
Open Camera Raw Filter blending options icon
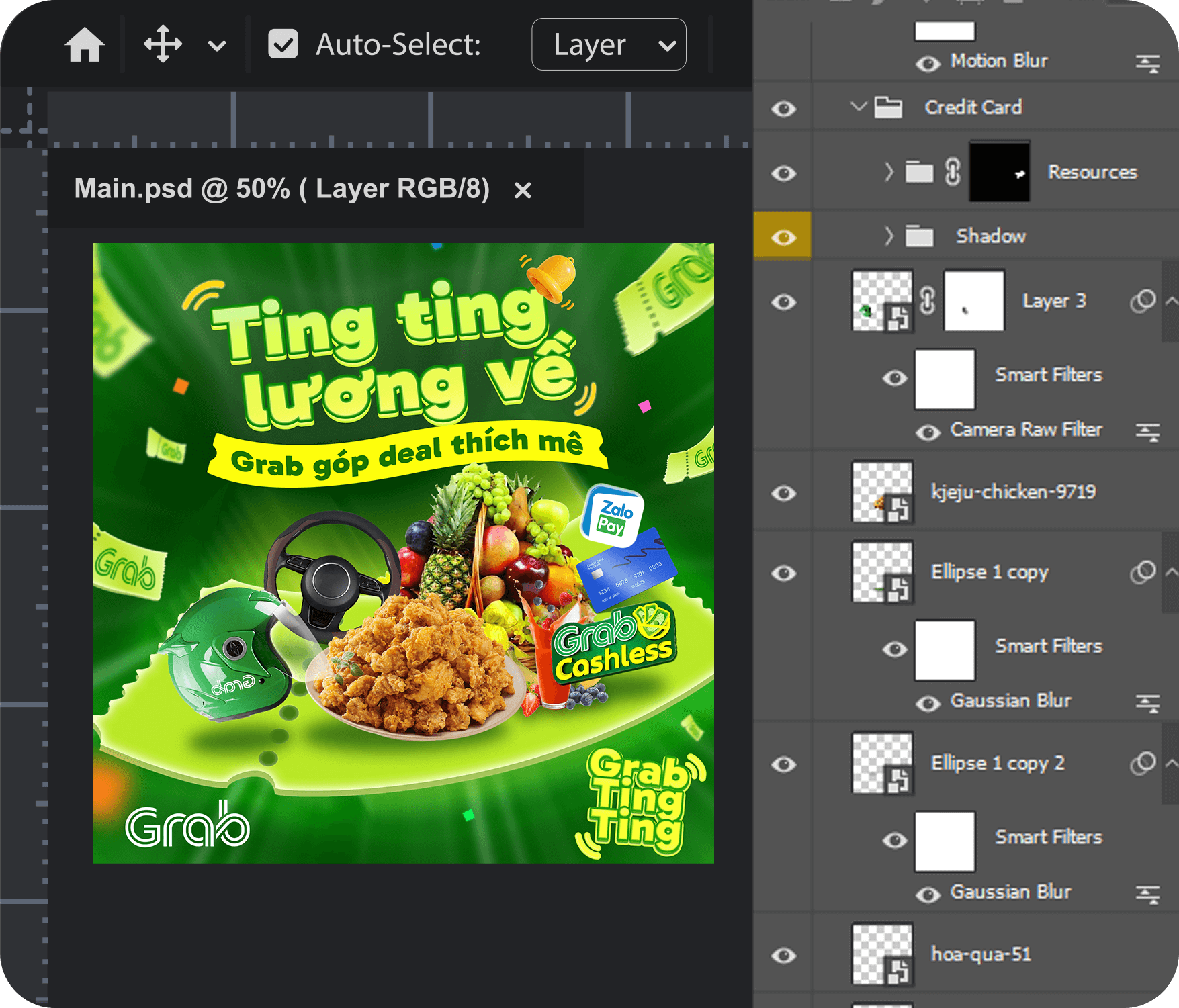point(1147,432)
